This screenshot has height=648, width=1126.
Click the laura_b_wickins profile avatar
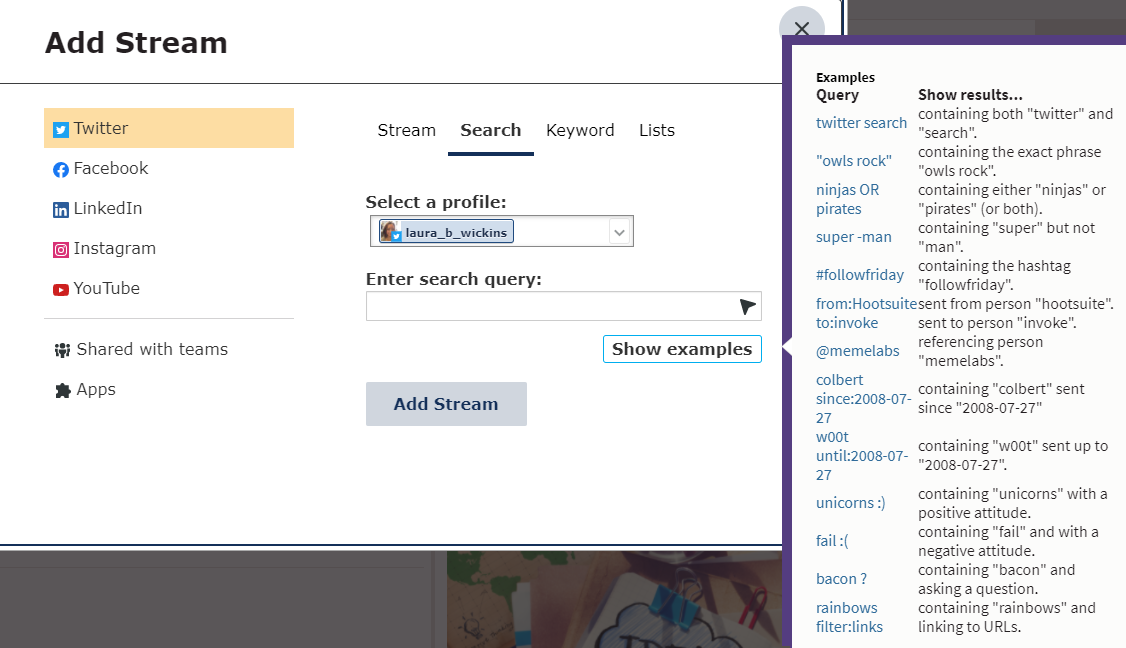tap(391, 231)
